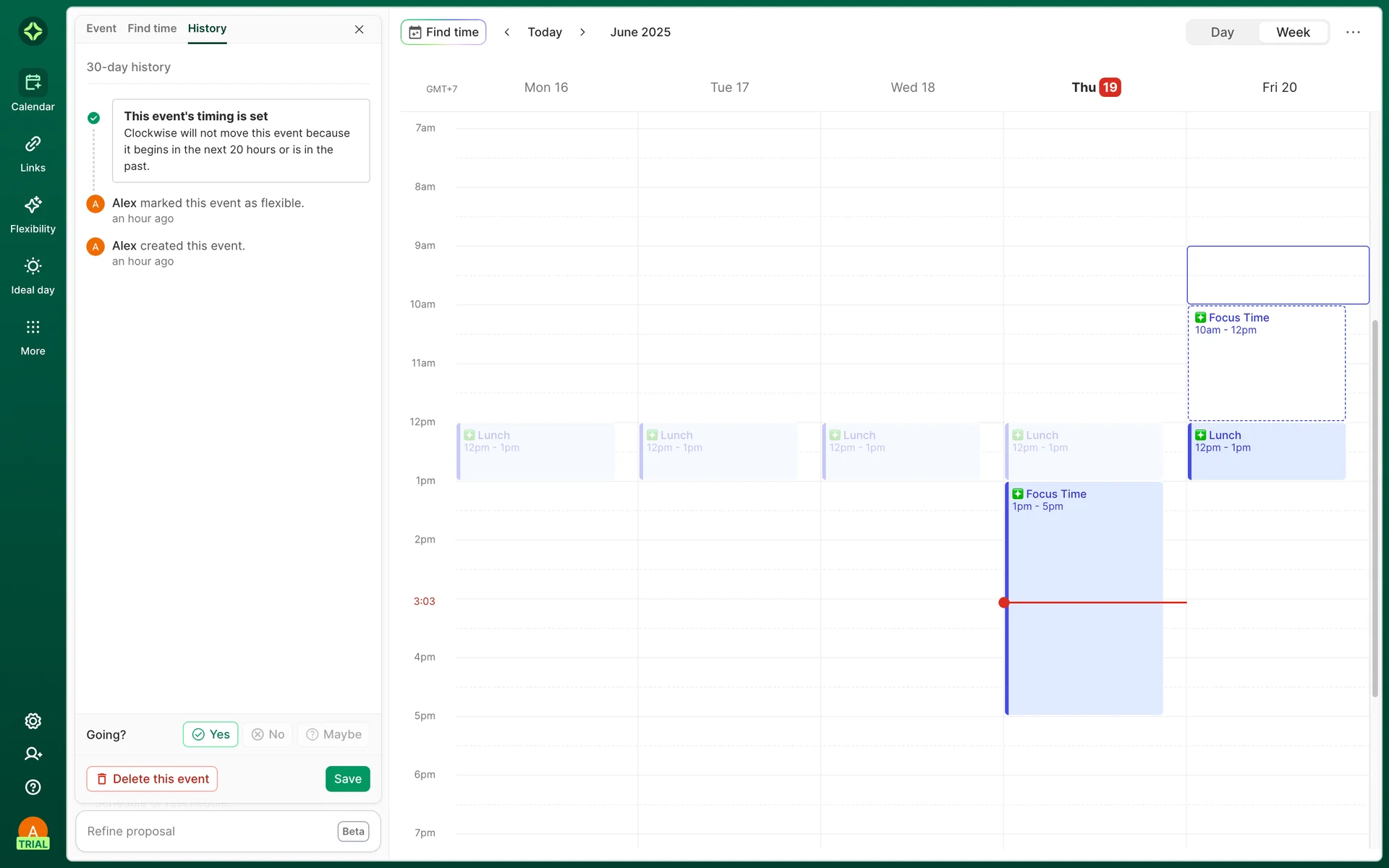Switch to the Event tab
The image size is (1389, 868).
point(101,28)
